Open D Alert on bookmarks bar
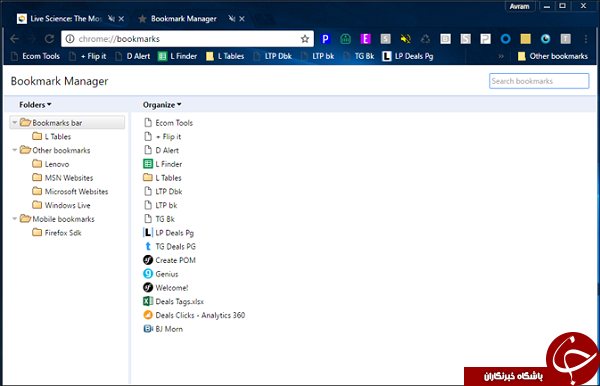Screen dimensions: 600x386 coord(133,56)
